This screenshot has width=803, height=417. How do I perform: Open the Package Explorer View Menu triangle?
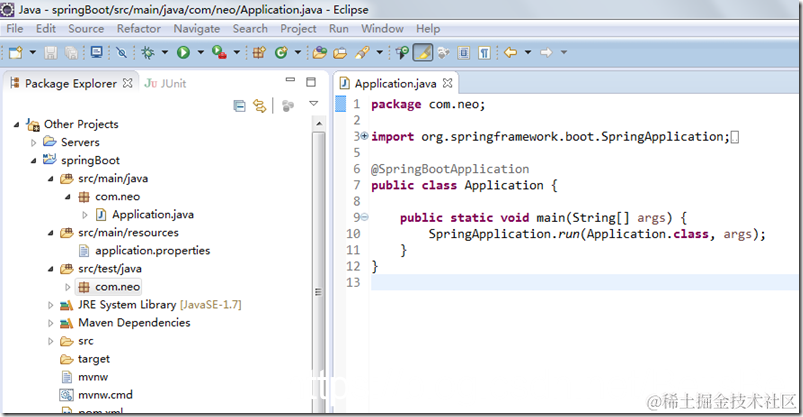(314, 104)
